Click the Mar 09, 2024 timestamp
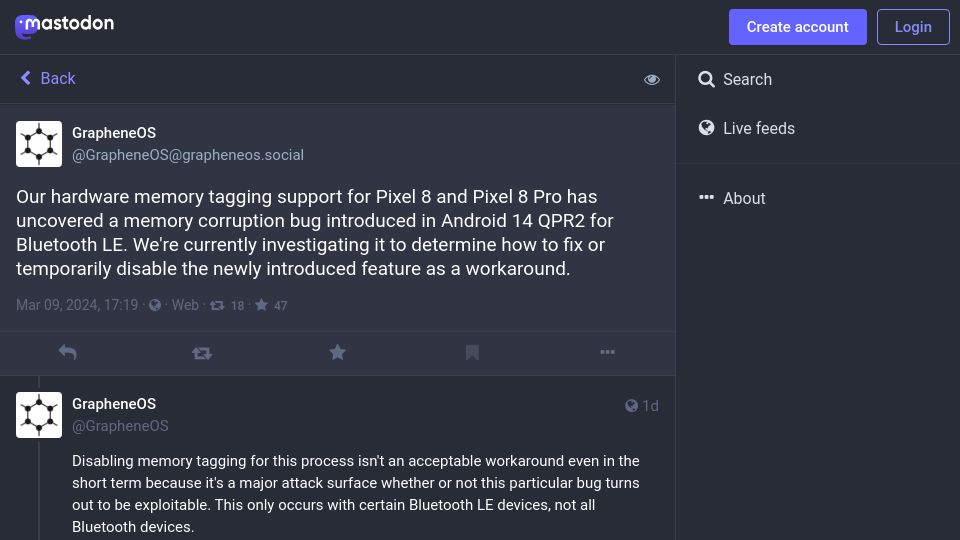960x540 pixels. [77, 305]
